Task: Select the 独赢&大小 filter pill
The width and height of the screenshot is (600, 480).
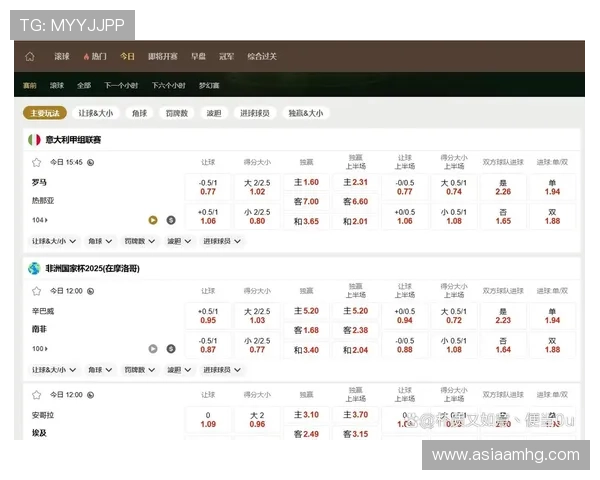Action: (x=306, y=113)
